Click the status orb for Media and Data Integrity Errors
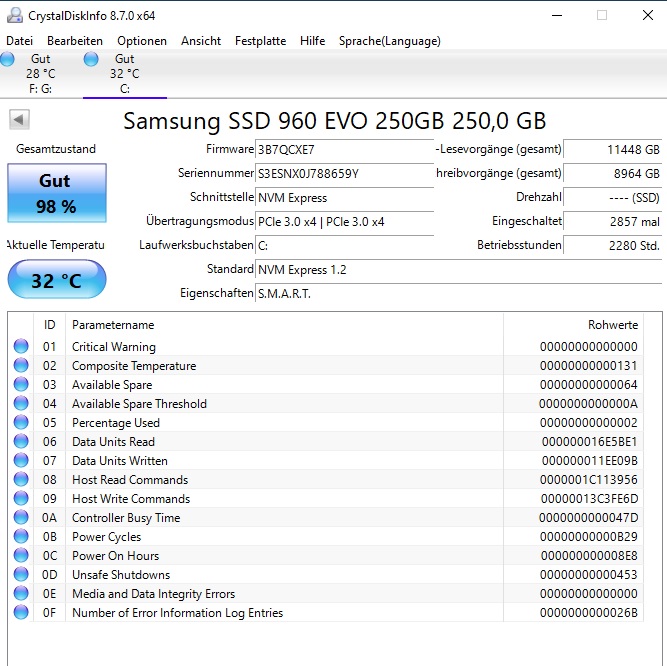 tap(21, 593)
